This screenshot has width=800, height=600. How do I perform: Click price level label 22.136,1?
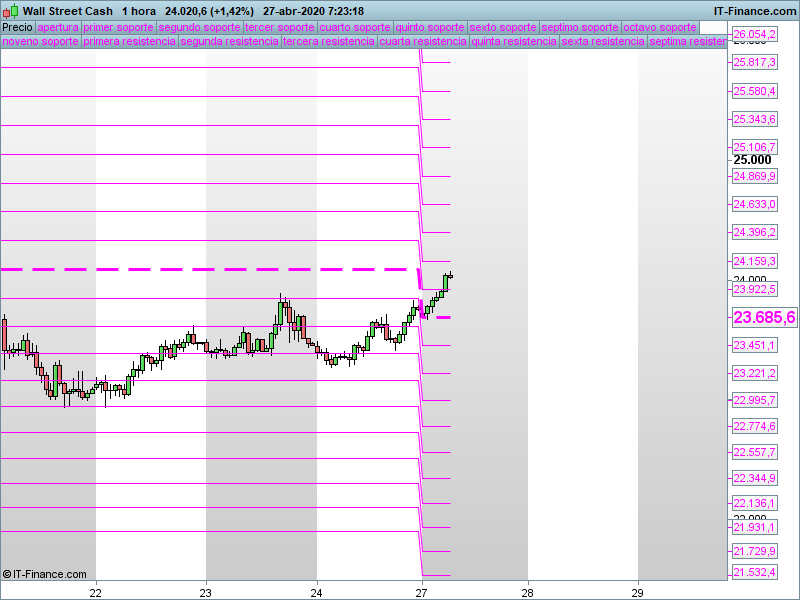coord(755,504)
